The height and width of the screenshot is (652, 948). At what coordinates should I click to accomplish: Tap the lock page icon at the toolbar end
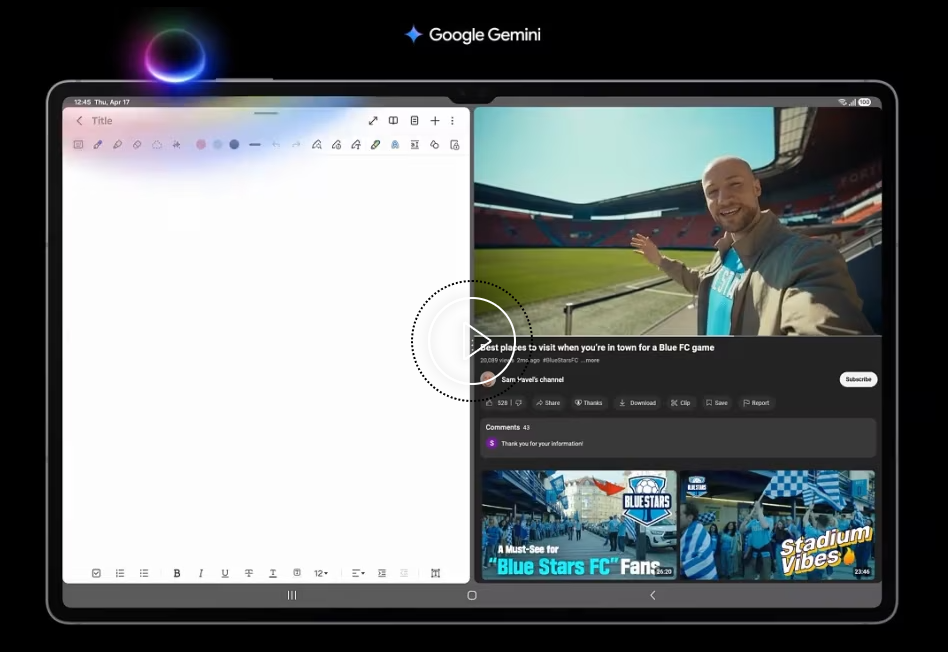click(x=455, y=145)
